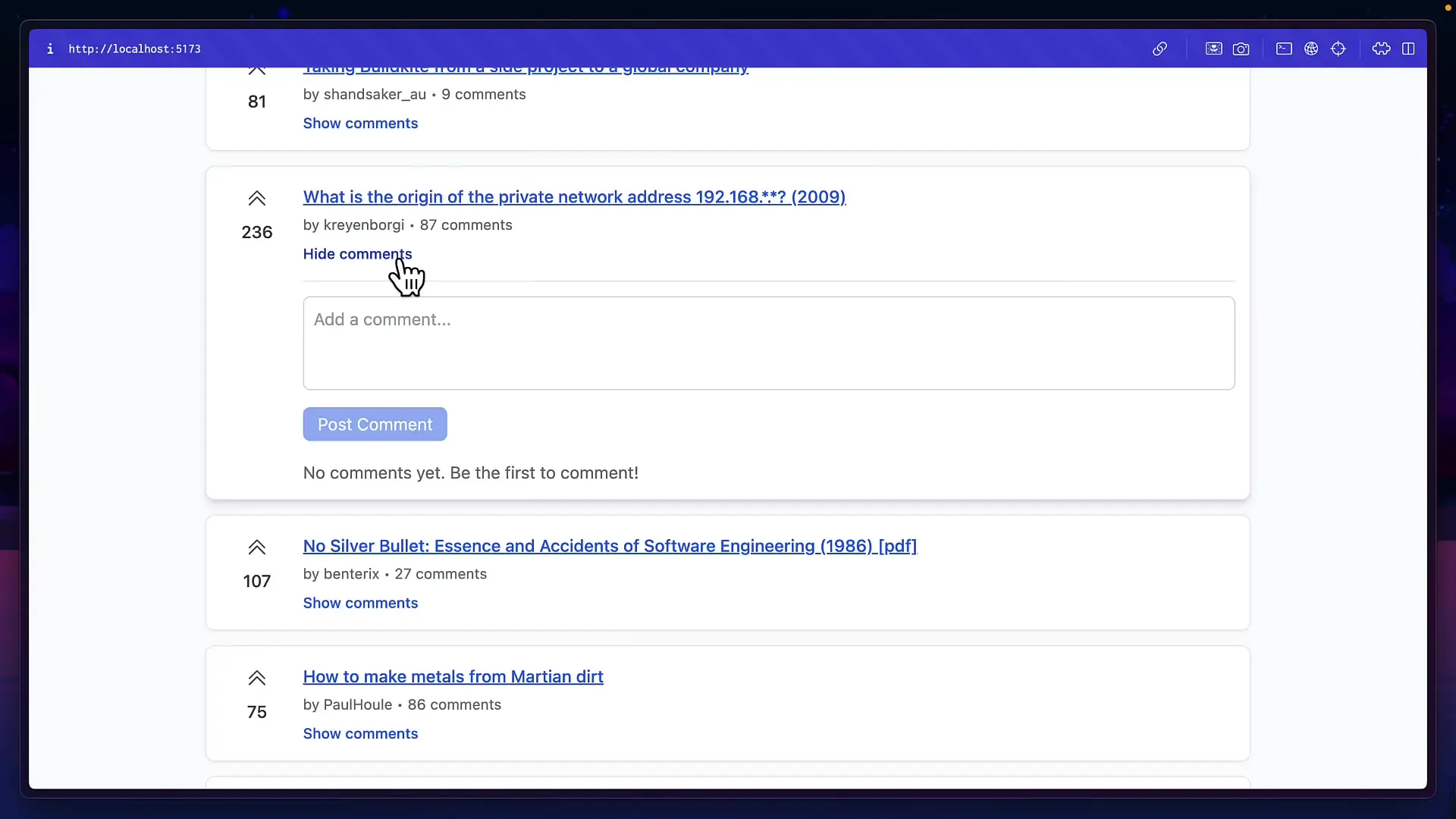Open the 192.168 private network address link
Image resolution: width=1456 pixels, height=819 pixels.
pos(574,196)
